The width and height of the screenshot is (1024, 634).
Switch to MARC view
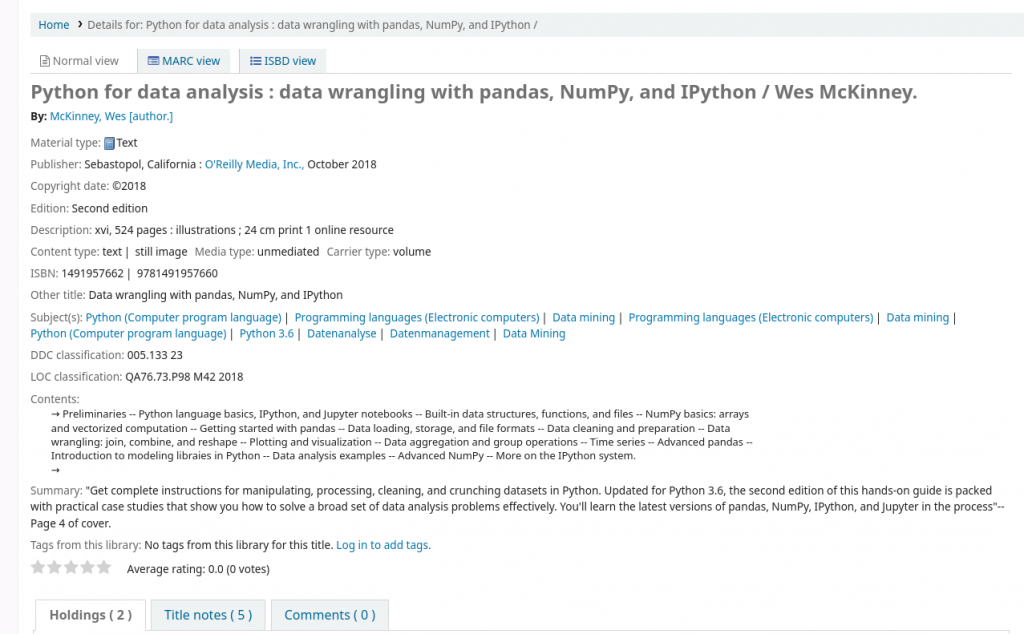tap(184, 61)
